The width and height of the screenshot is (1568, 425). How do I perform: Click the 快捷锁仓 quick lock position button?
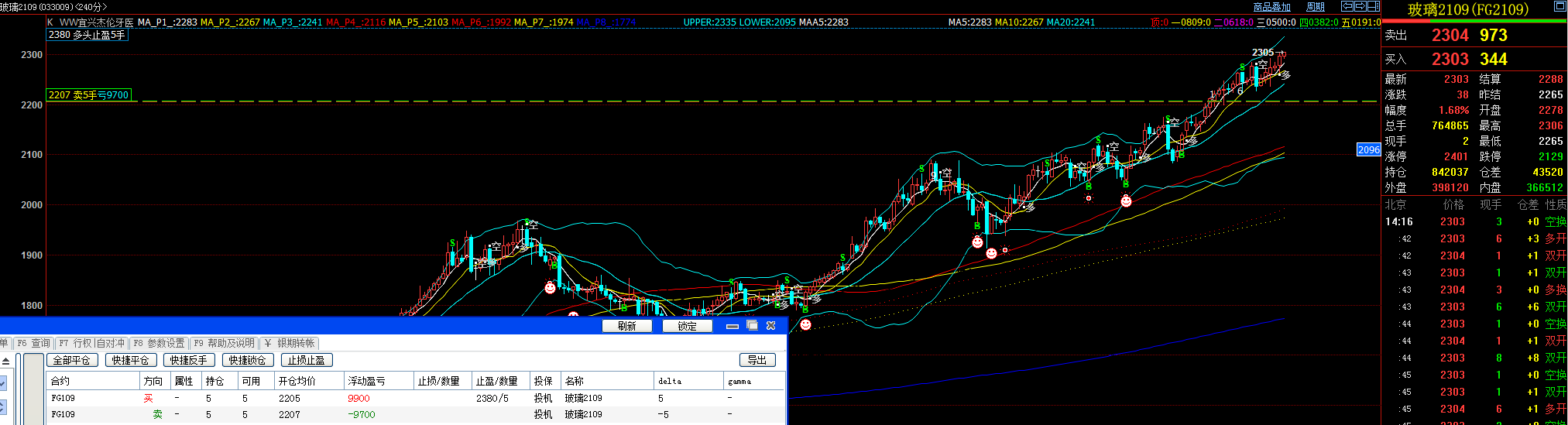[248, 360]
